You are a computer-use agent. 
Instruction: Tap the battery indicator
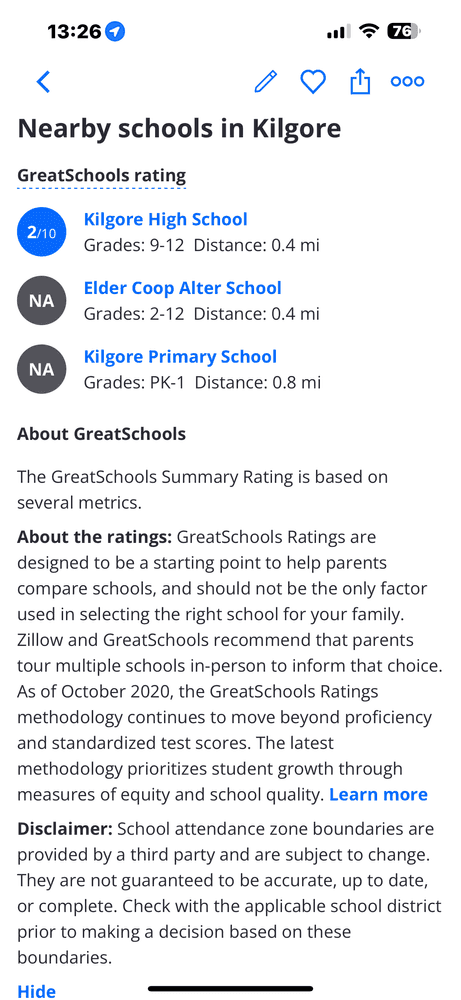click(x=404, y=31)
